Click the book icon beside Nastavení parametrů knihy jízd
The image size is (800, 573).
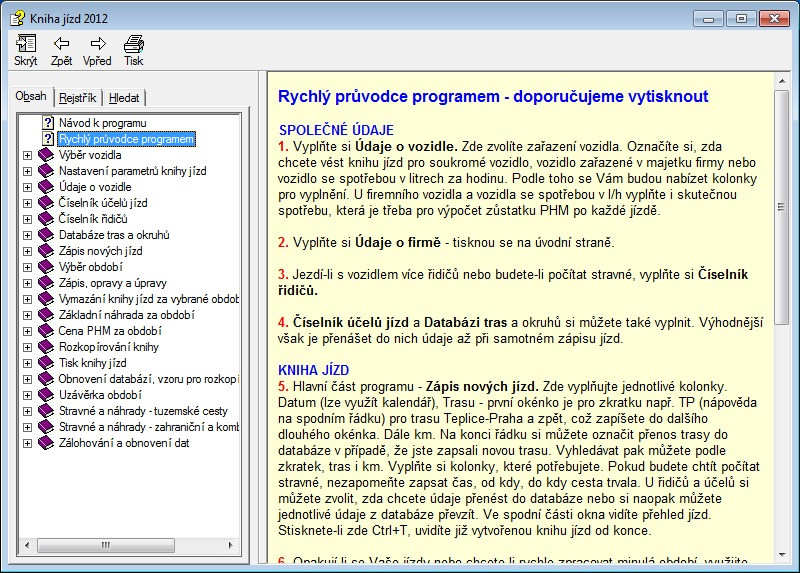click(46, 171)
